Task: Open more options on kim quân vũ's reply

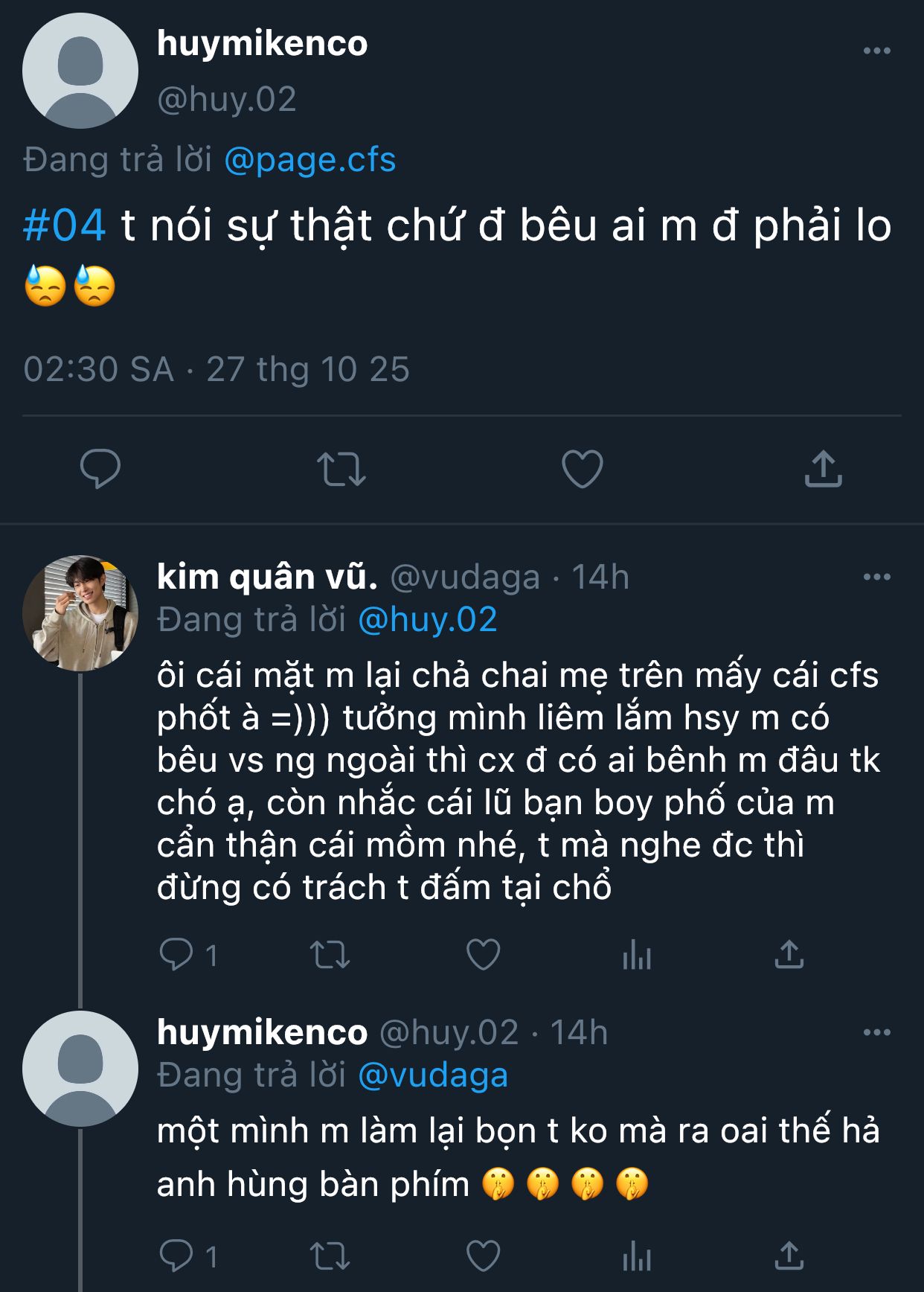Action: pos(876,578)
